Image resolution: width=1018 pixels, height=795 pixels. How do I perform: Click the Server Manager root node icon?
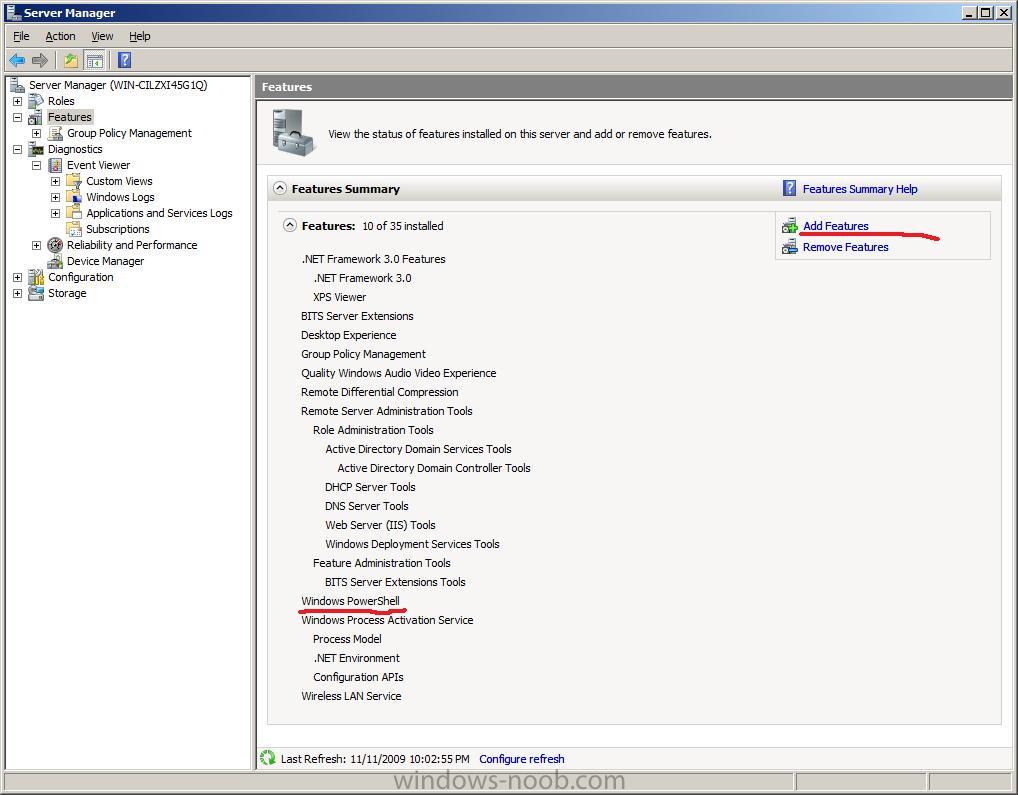click(18, 85)
